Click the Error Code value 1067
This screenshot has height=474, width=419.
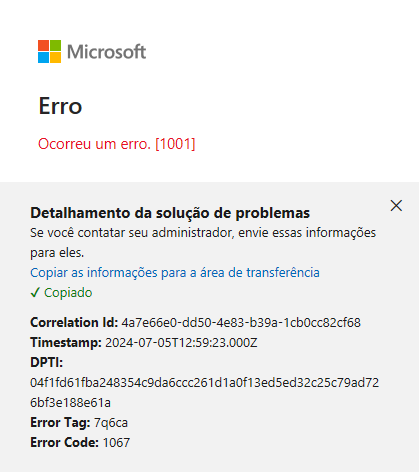(116, 443)
